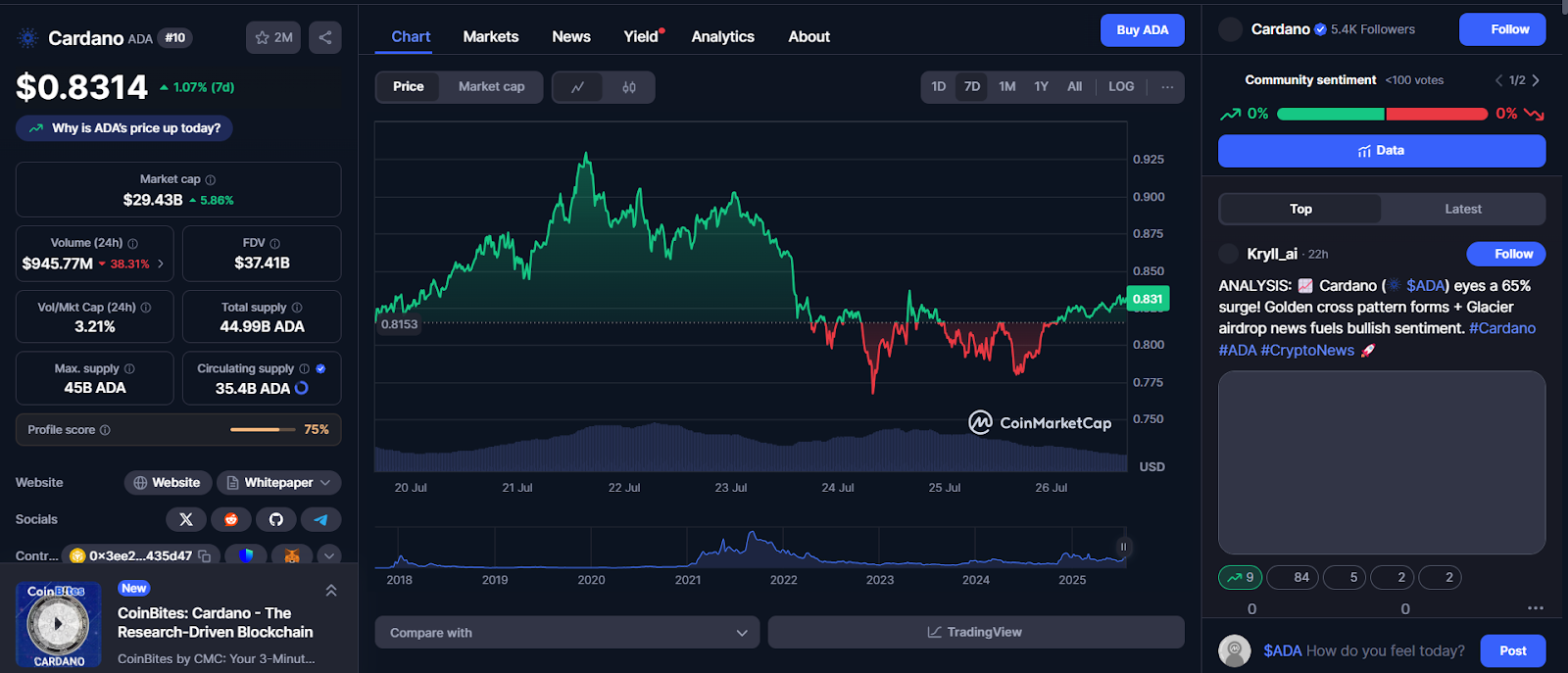The height and width of the screenshot is (673, 1568).
Task: Click Vol/Mkt Cap (24h) info icon
Action: pos(146,308)
